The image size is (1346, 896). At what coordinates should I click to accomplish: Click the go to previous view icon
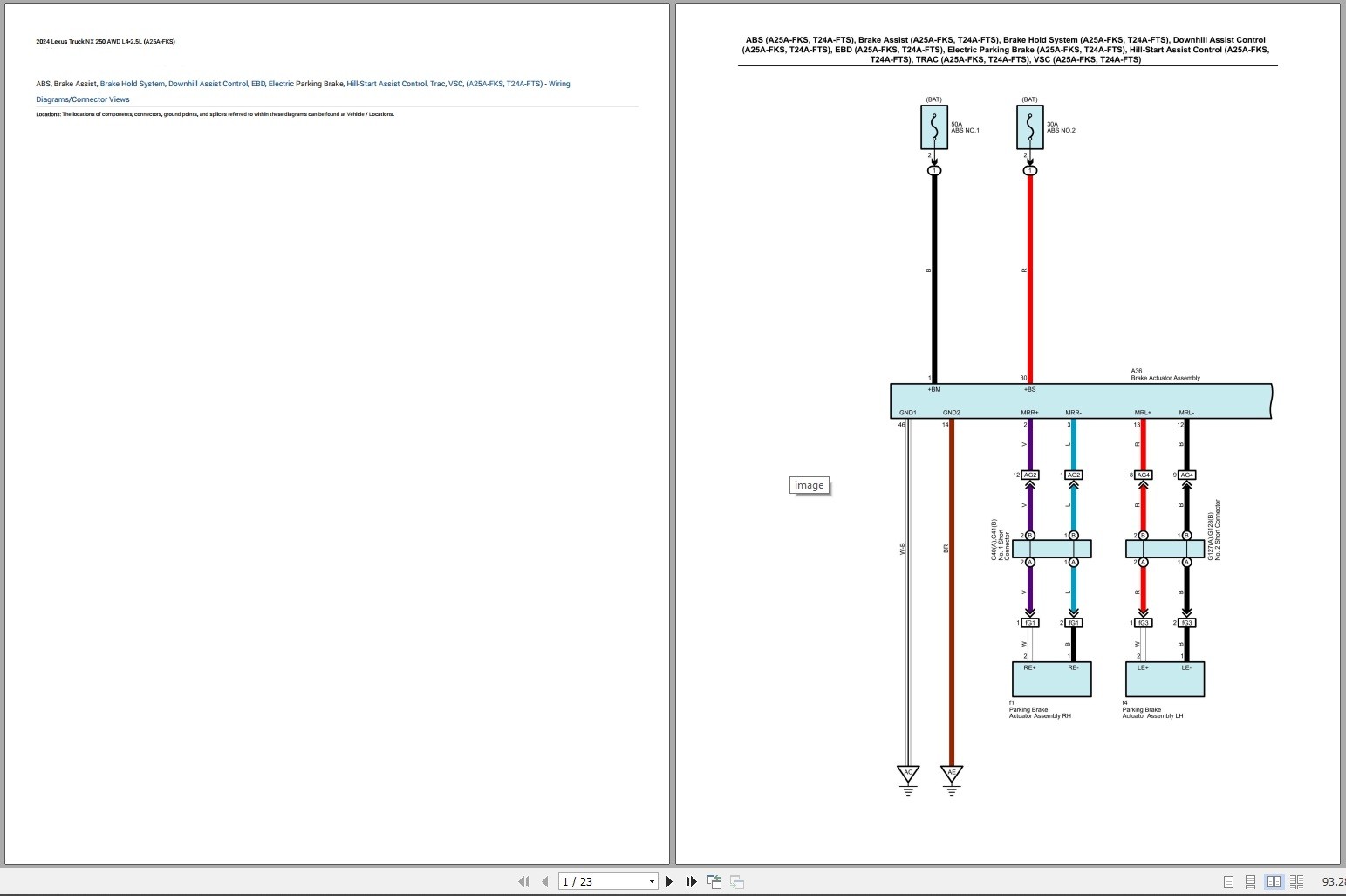pos(714,882)
